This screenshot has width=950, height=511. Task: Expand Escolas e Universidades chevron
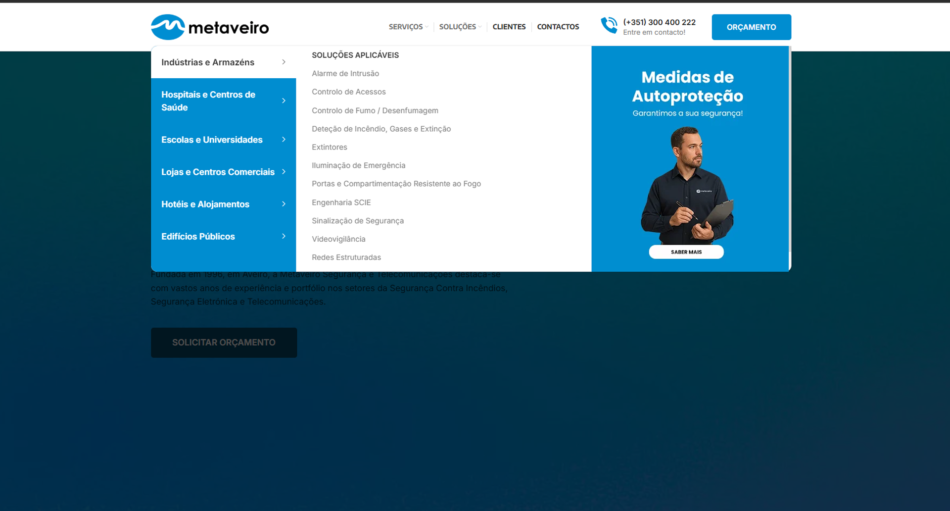click(283, 140)
